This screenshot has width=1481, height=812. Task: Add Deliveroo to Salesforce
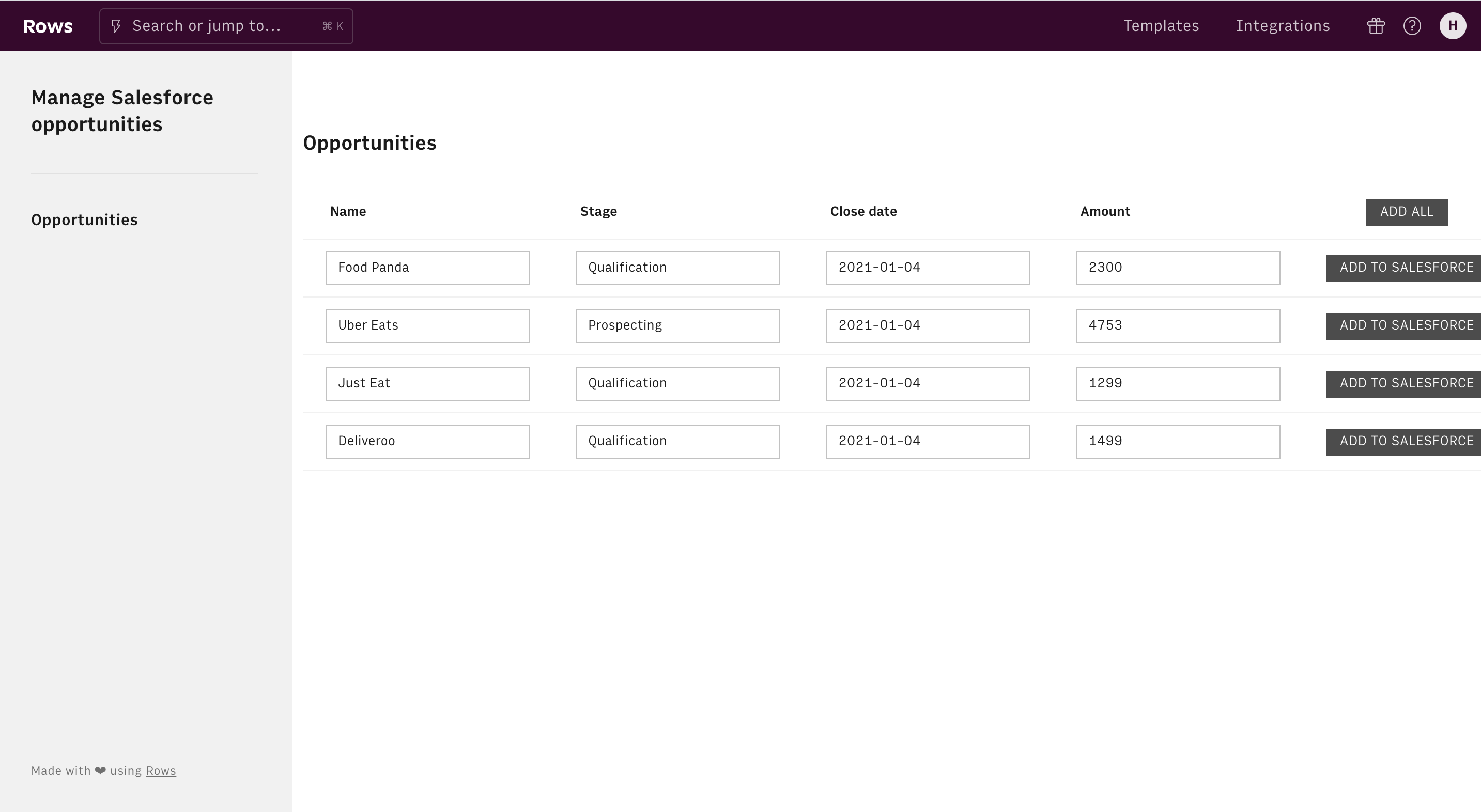click(x=1403, y=441)
